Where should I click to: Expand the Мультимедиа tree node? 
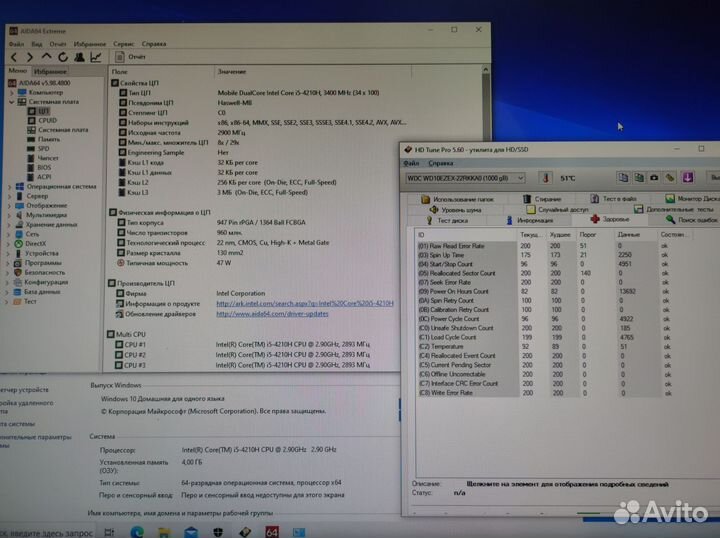coord(9,215)
